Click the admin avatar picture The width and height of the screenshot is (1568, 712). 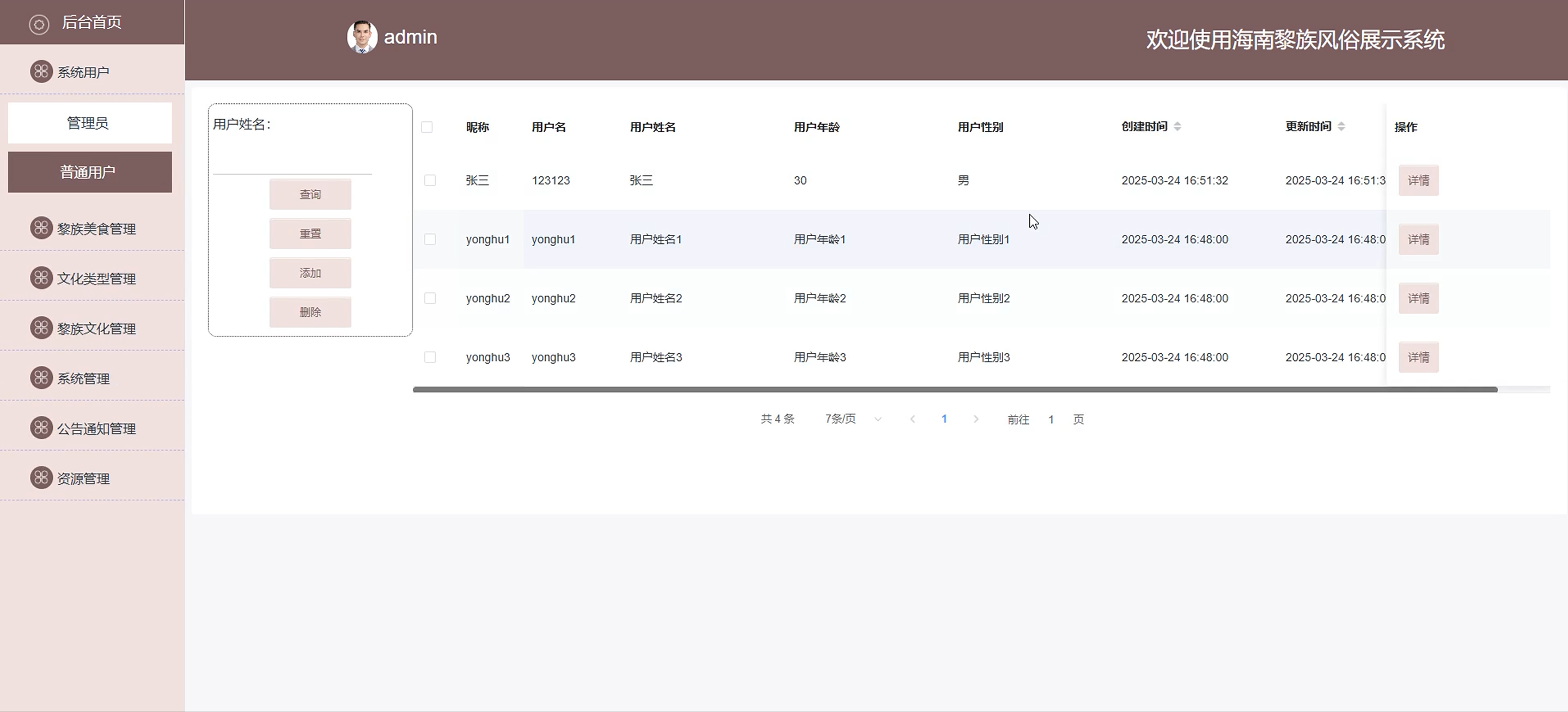[x=362, y=37]
